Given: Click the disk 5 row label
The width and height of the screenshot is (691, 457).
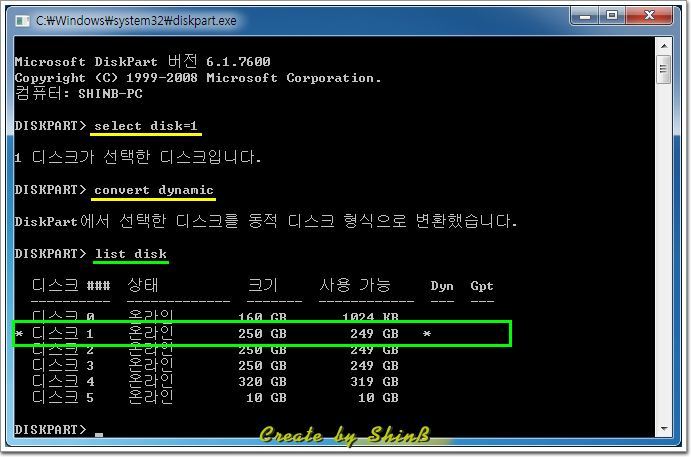Looking at the screenshot, I should [63, 397].
